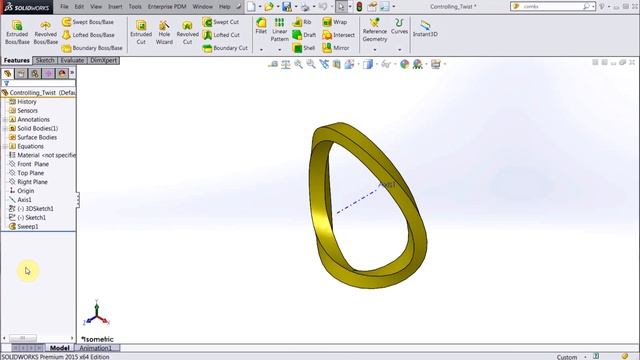Click the Shell tool
Screen dimensions: 640x360
point(304,48)
